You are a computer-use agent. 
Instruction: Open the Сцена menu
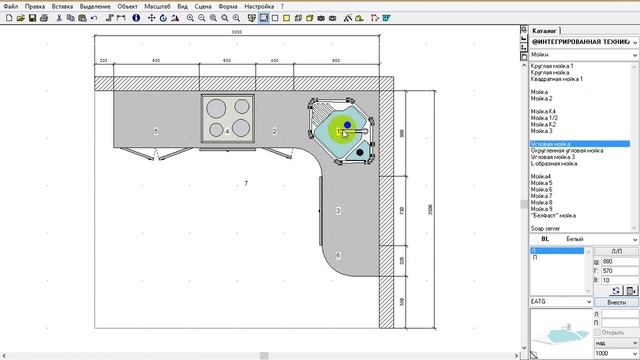203,7
